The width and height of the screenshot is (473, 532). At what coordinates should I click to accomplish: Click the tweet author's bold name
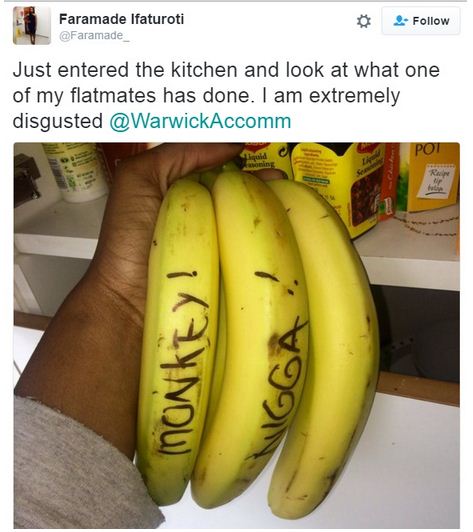coord(121,19)
